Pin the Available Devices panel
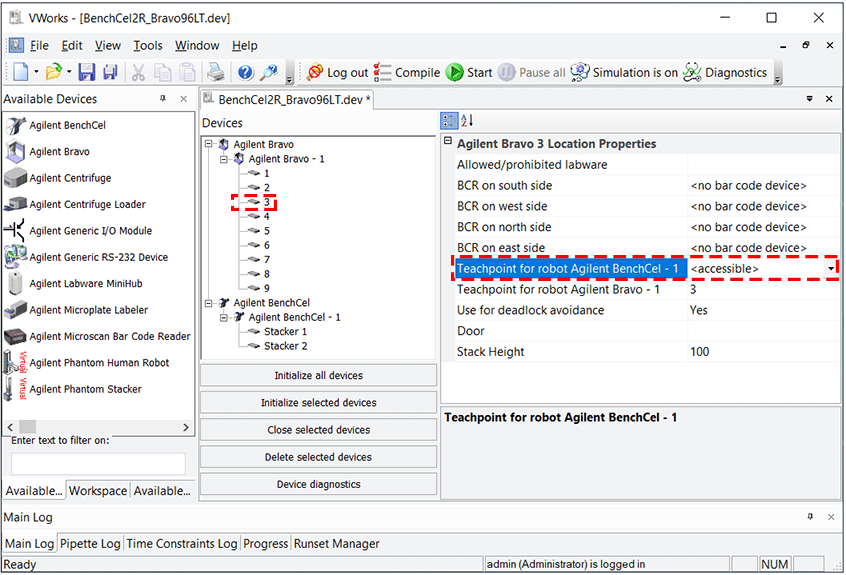Screen dimensions: 846x575 [x=162, y=99]
